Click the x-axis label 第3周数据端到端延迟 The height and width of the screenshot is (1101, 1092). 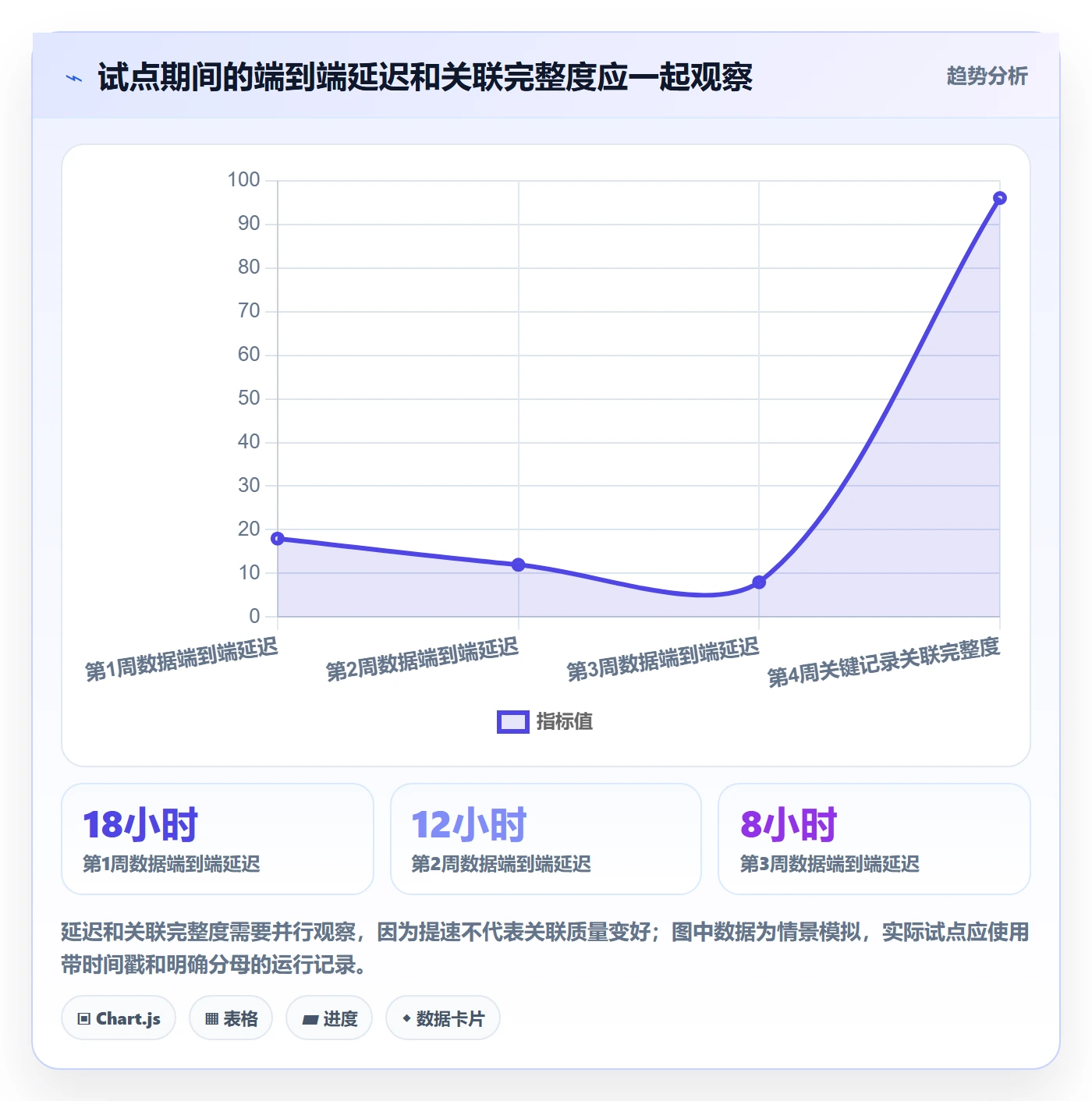tap(662, 660)
